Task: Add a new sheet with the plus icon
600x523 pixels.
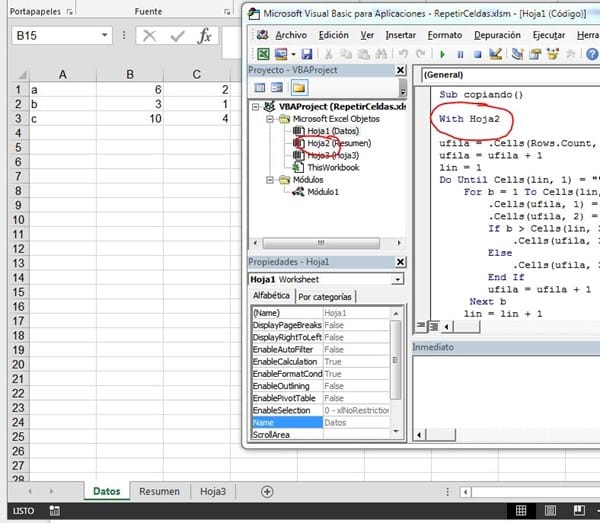Action: pos(266,491)
